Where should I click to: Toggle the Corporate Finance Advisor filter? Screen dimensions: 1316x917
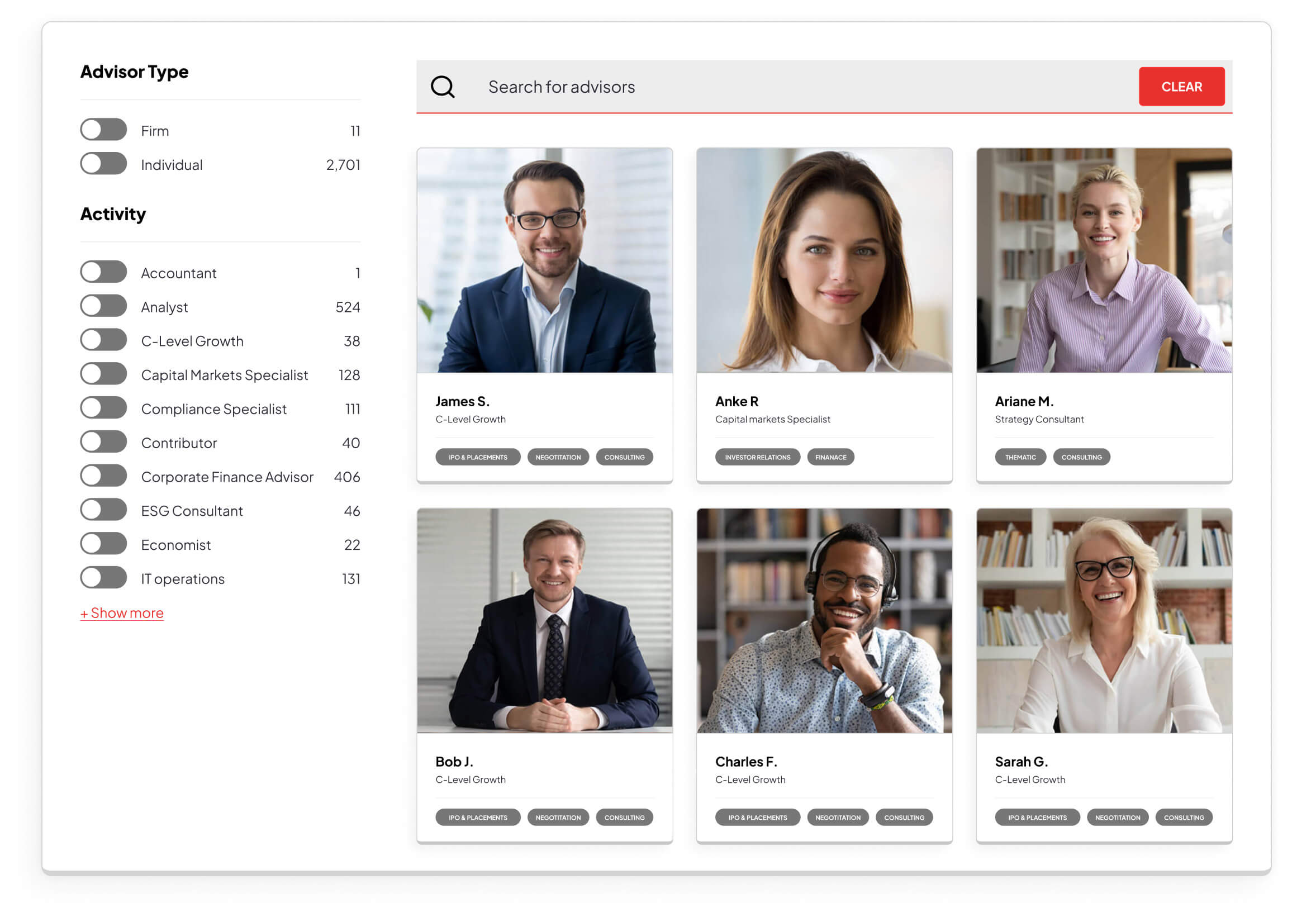(x=104, y=476)
